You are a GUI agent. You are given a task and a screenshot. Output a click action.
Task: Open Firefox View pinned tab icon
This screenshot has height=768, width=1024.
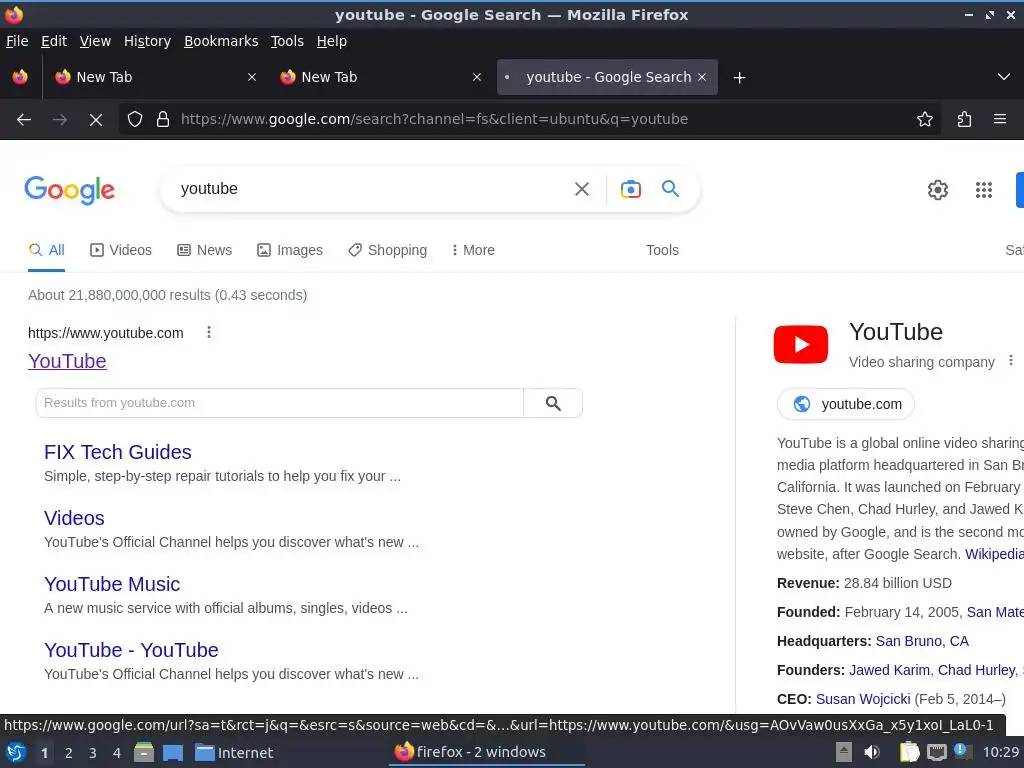point(20,77)
